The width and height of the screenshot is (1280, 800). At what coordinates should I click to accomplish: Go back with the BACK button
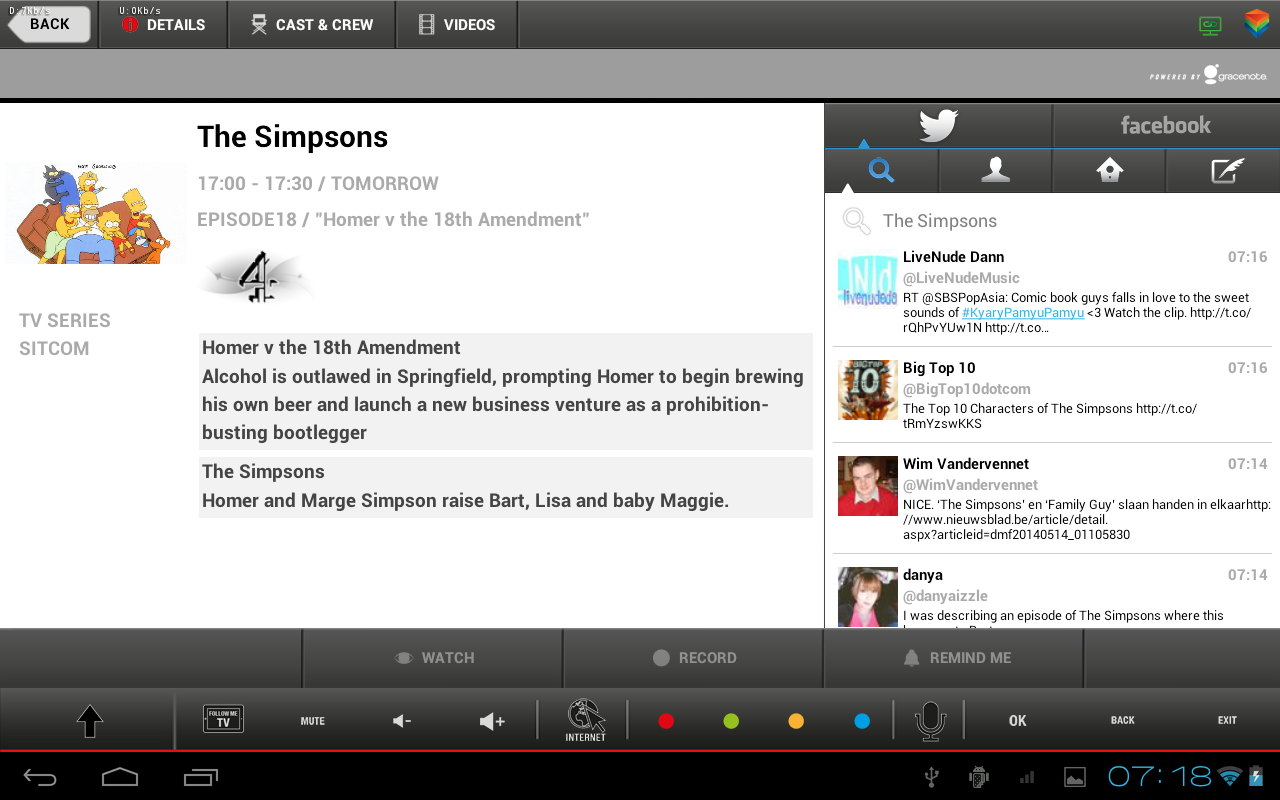[48, 25]
